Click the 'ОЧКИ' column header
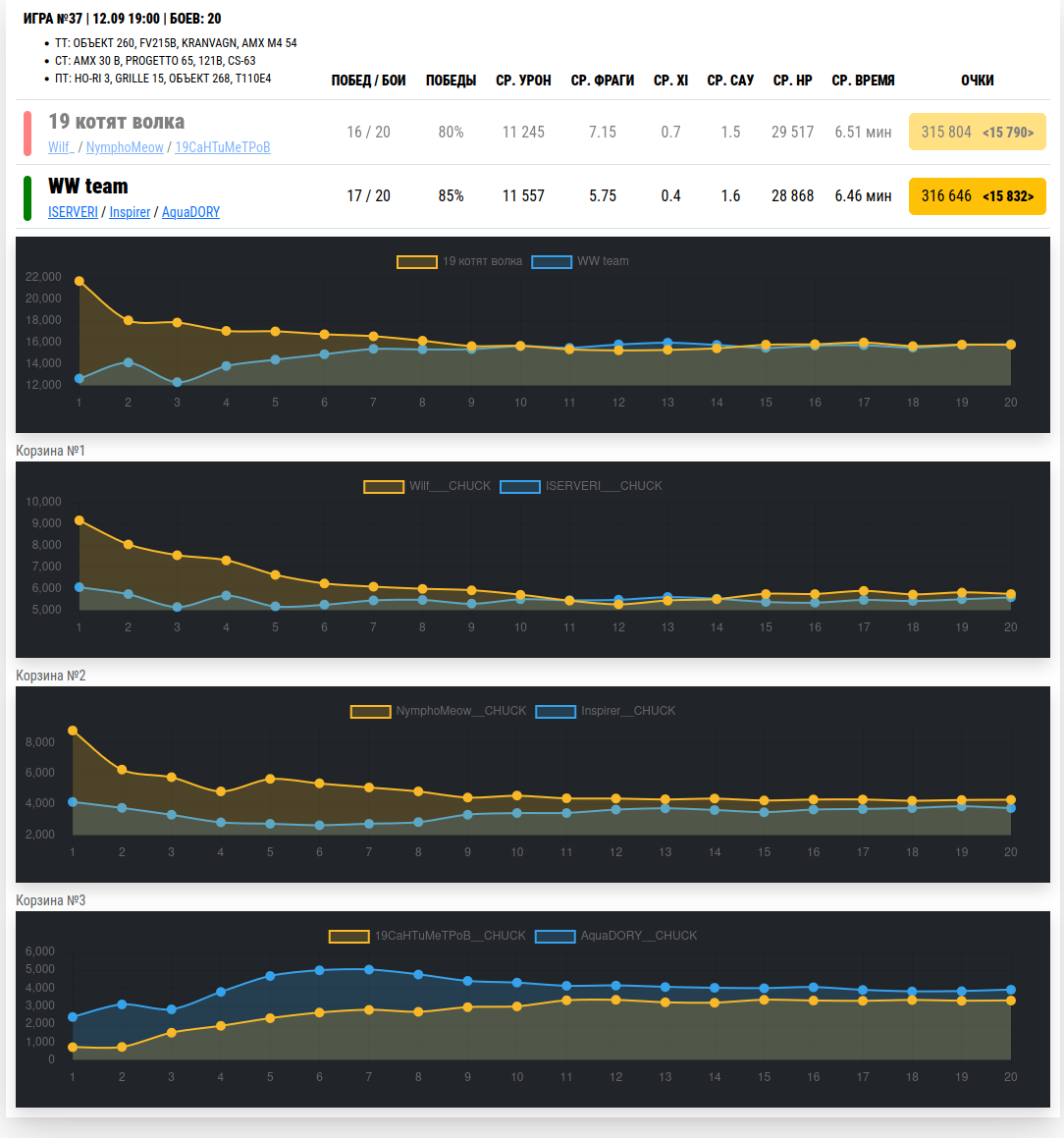 977,81
